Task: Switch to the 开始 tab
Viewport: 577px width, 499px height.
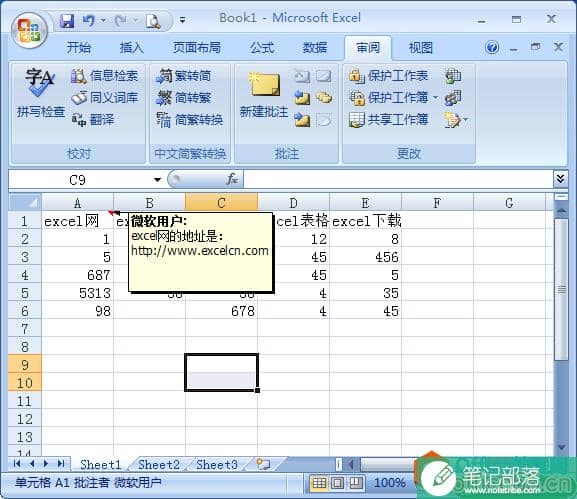Action: coord(79,48)
